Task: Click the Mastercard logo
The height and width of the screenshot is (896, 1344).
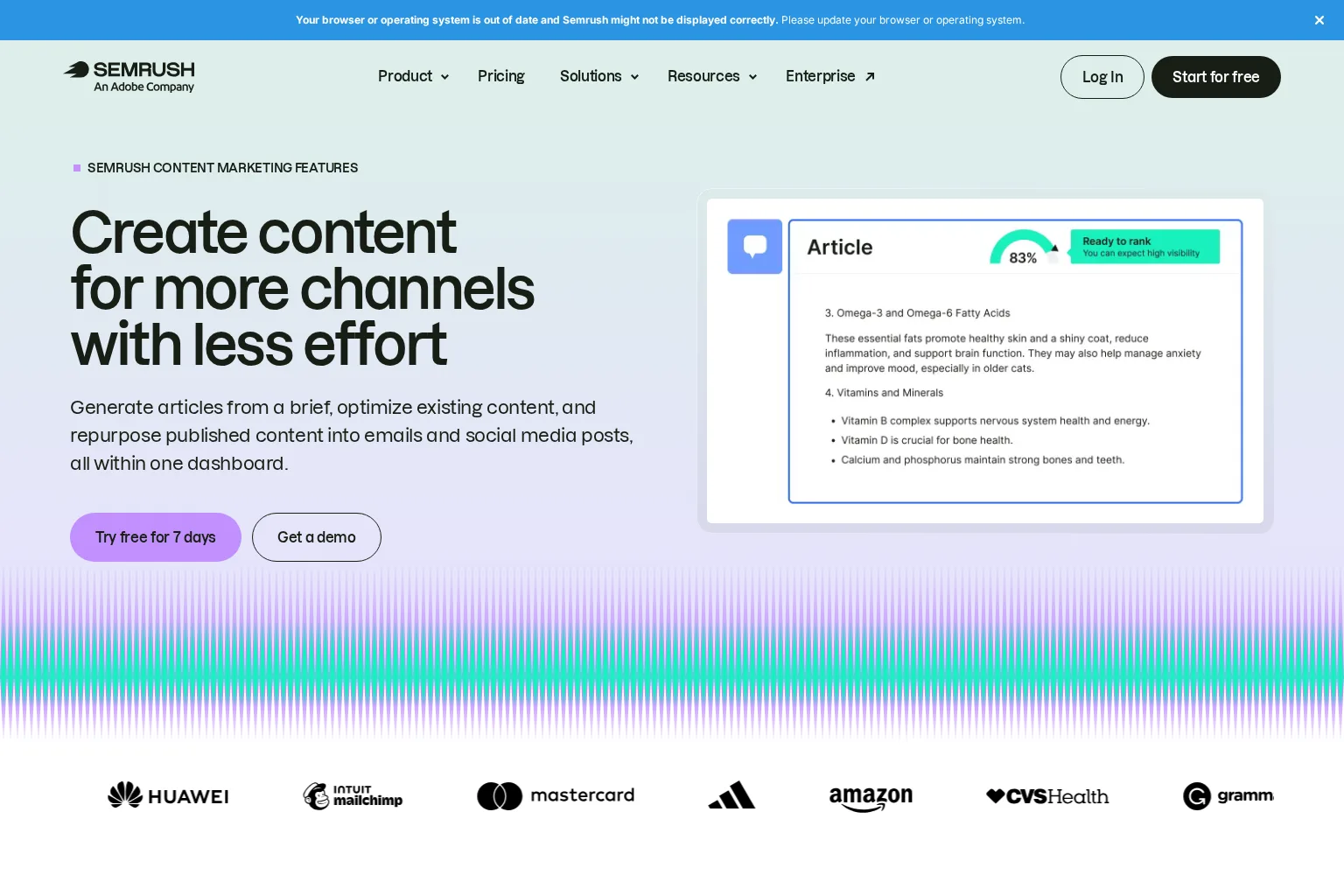Action: click(x=556, y=795)
